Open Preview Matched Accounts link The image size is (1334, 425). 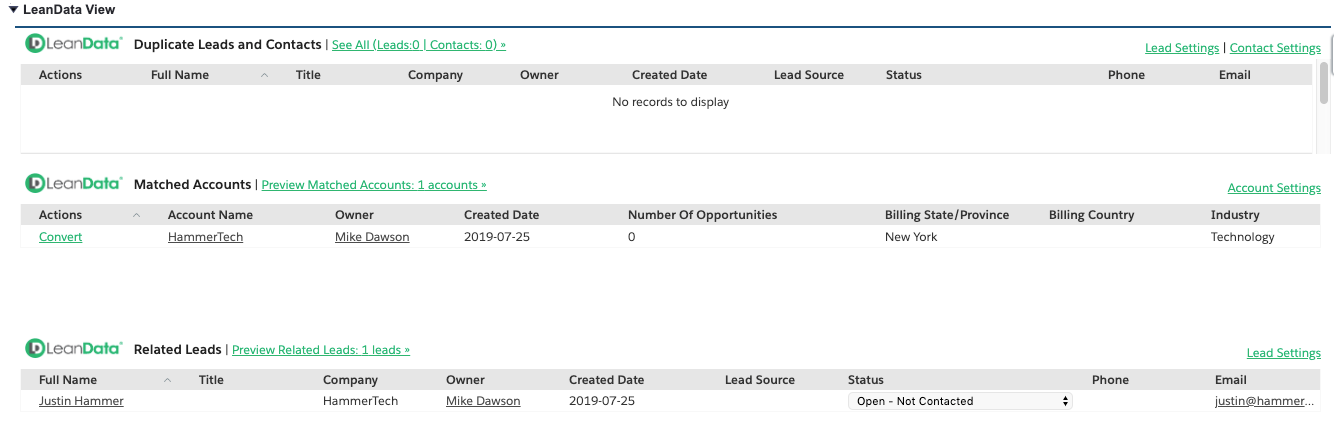(x=374, y=185)
